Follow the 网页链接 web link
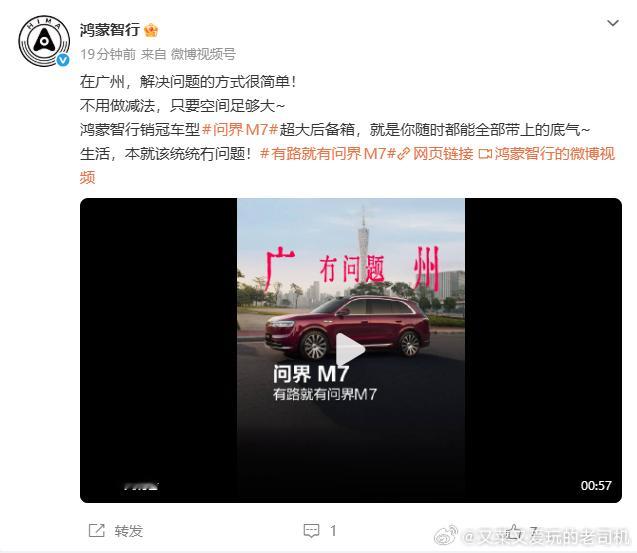 coord(436,154)
